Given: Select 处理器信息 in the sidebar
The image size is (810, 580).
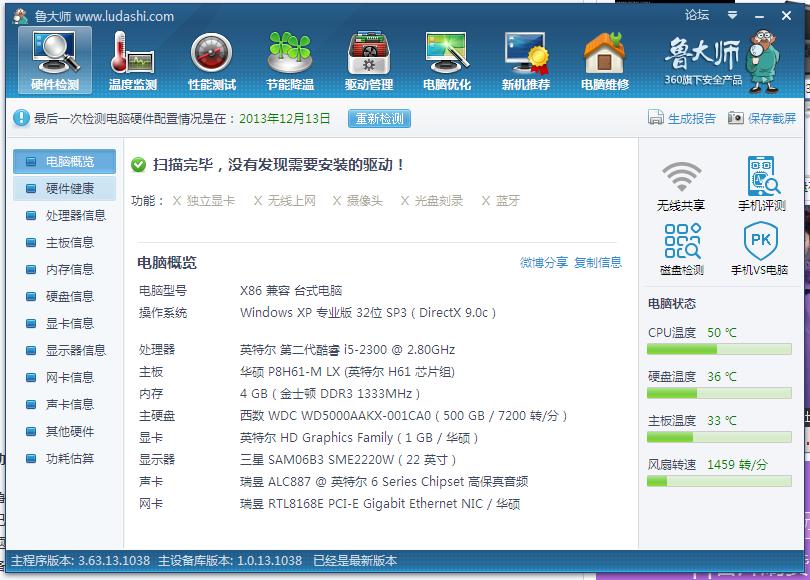Looking at the screenshot, I should (x=68, y=216).
